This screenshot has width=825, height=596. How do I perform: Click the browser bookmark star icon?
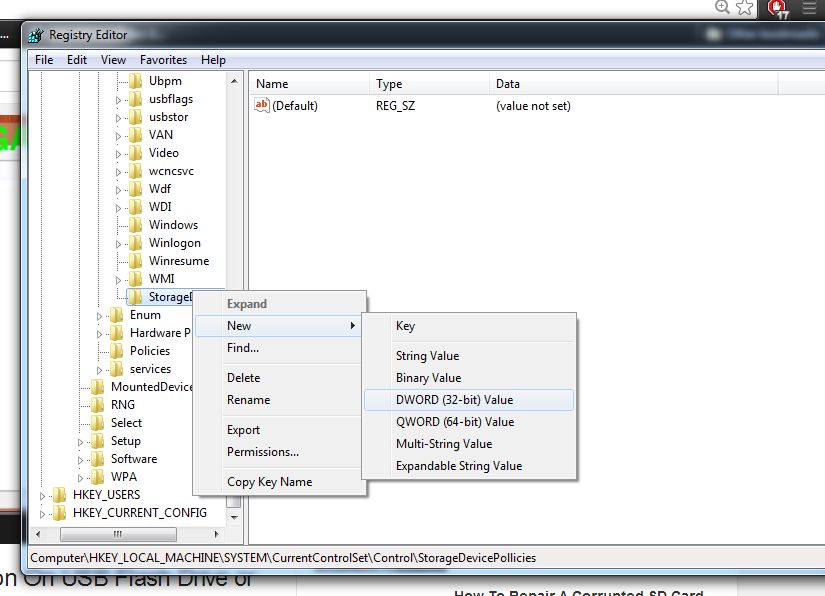tap(744, 7)
